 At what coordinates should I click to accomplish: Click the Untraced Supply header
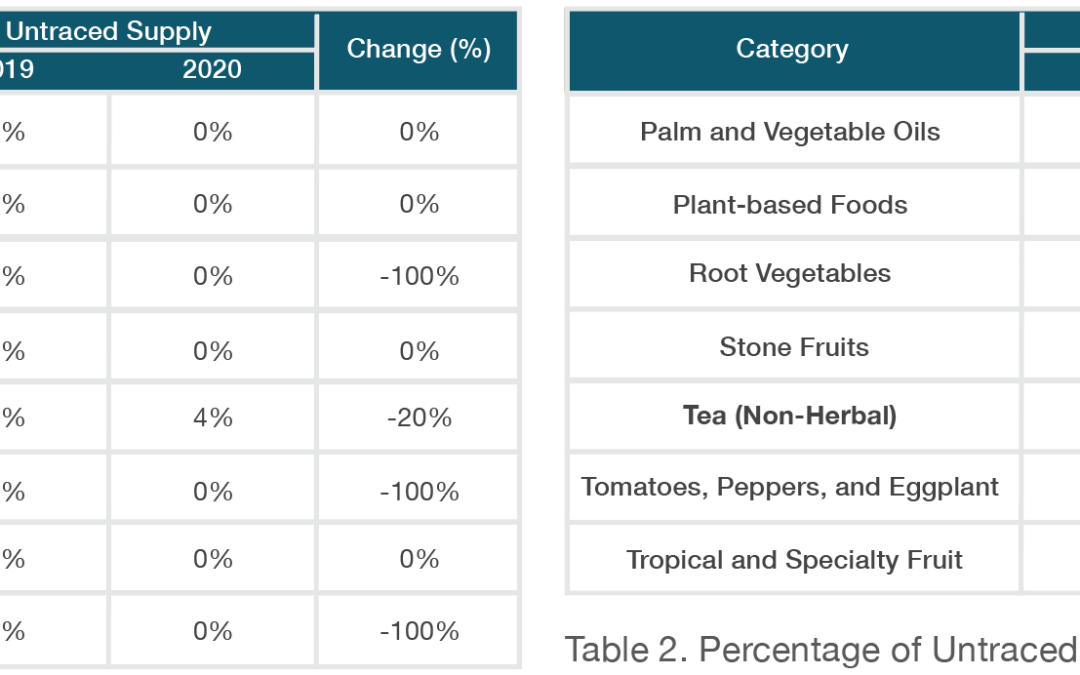pos(109,31)
